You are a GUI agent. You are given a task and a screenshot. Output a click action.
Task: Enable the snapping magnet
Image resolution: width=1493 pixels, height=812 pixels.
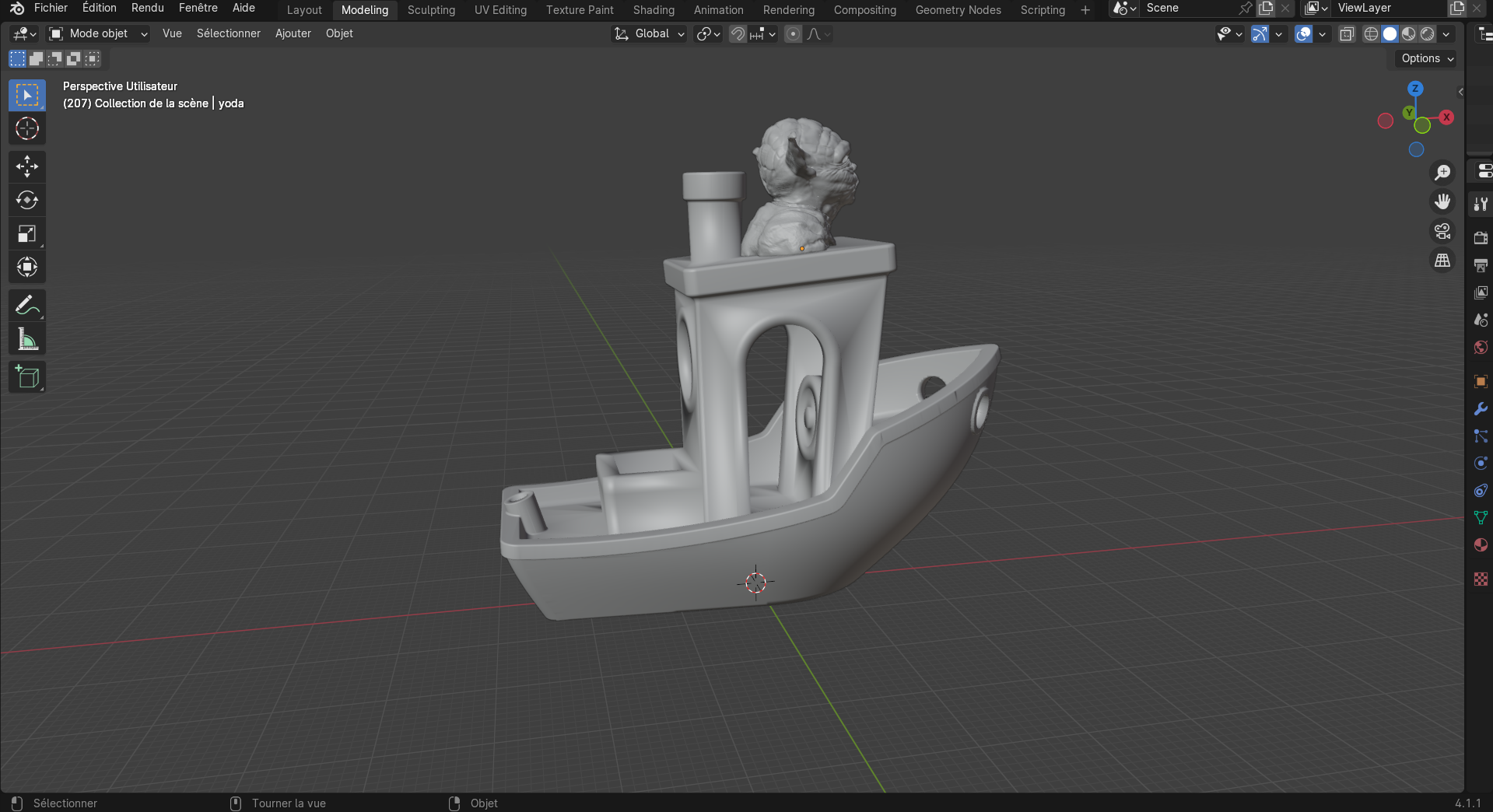[736, 33]
